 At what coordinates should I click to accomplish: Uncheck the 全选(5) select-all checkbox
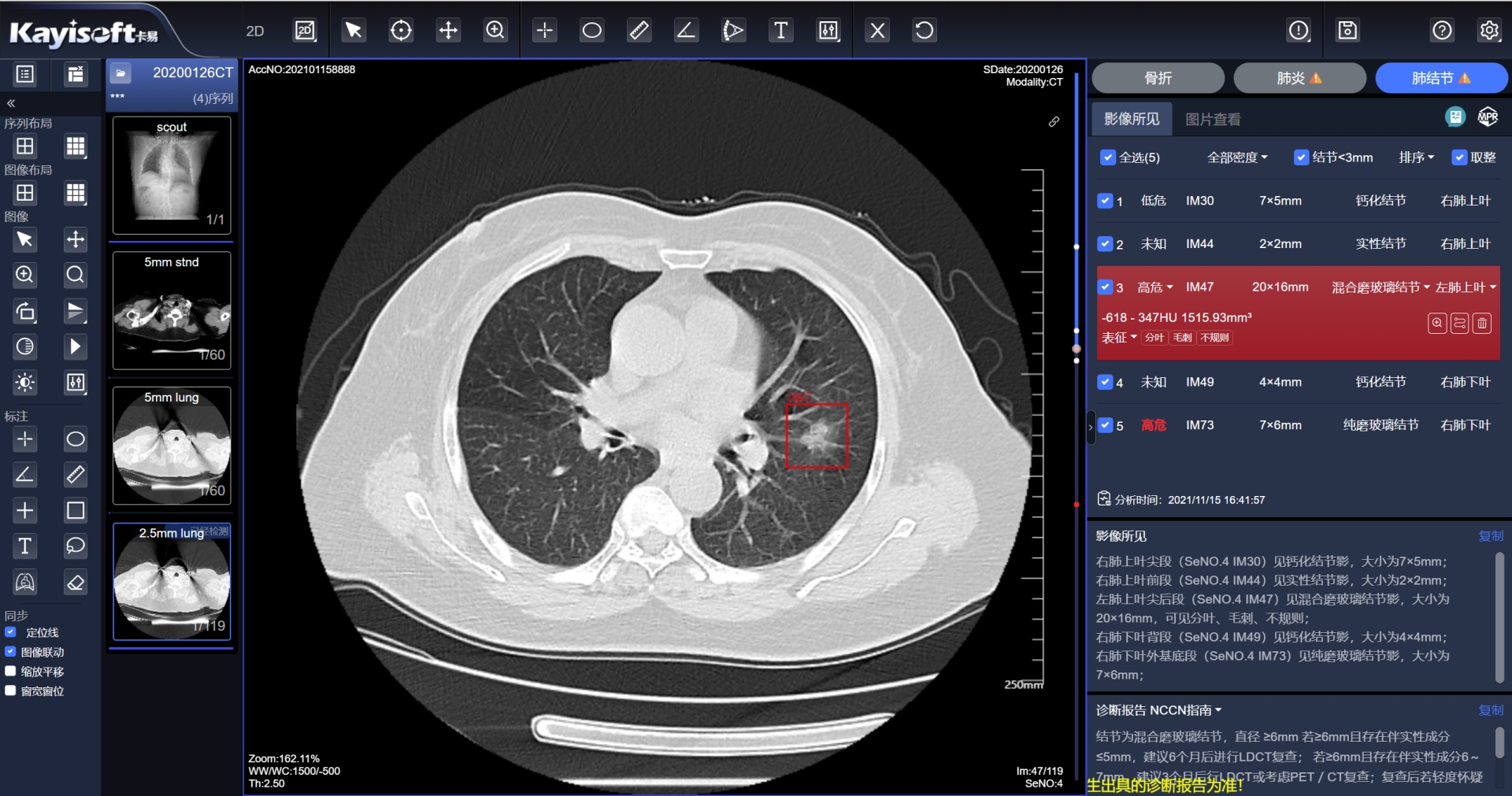pos(1108,157)
